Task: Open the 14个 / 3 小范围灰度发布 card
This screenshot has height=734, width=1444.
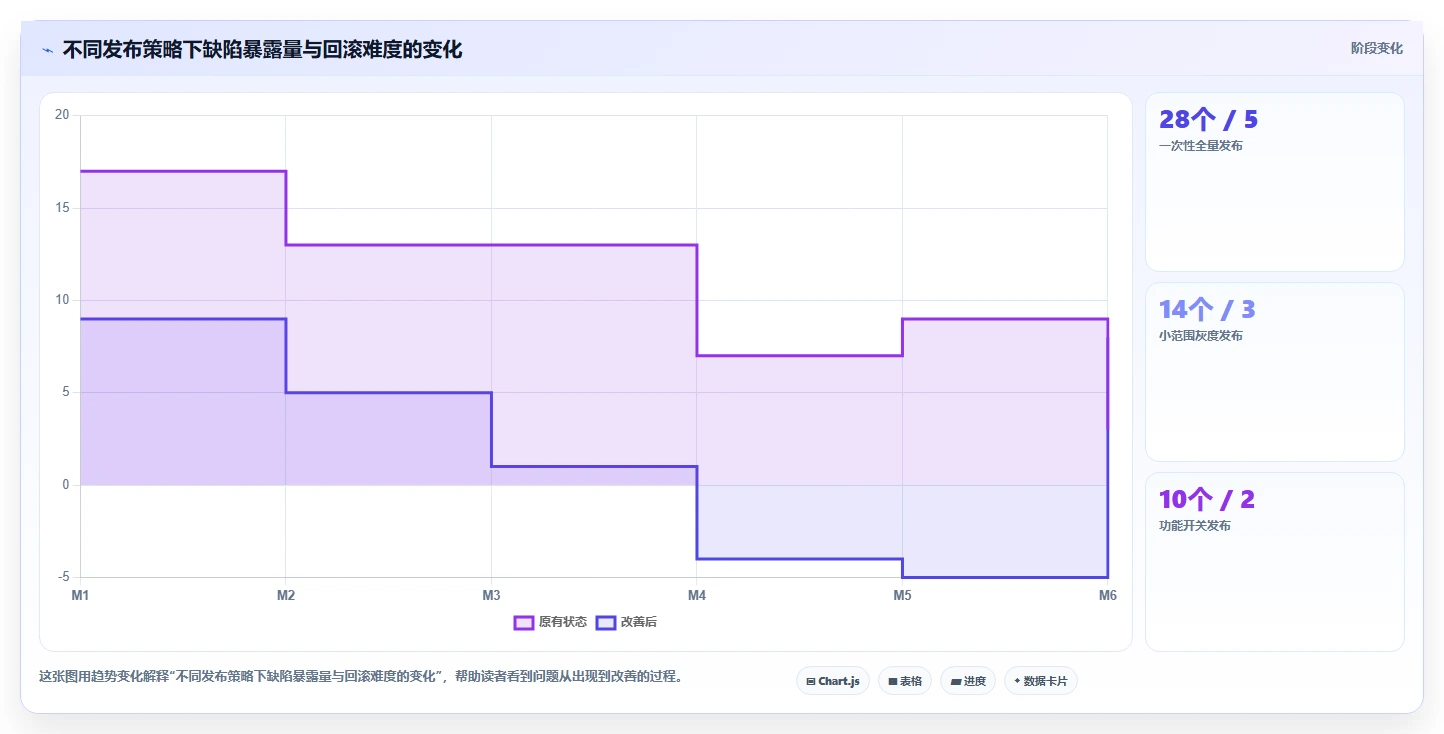Action: 1275,372
